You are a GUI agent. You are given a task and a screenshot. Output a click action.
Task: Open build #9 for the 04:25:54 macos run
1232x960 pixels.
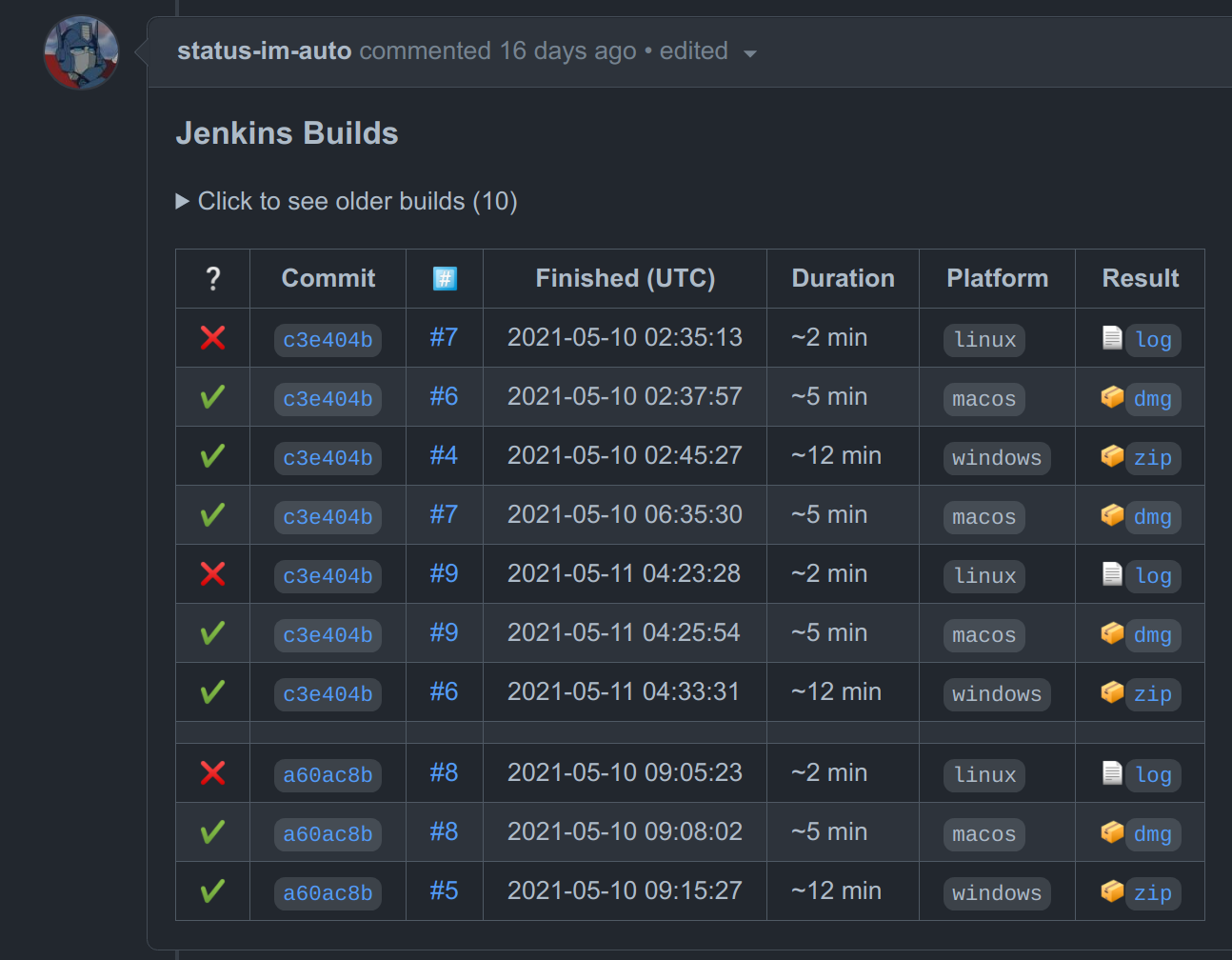(x=444, y=633)
